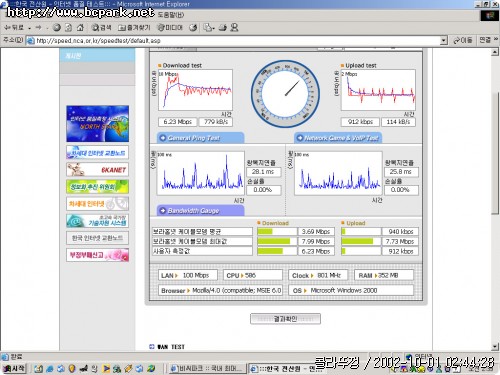Open the 한국 인터넷 교환노드 banner
The width and height of the screenshot is (500, 375).
97,238
